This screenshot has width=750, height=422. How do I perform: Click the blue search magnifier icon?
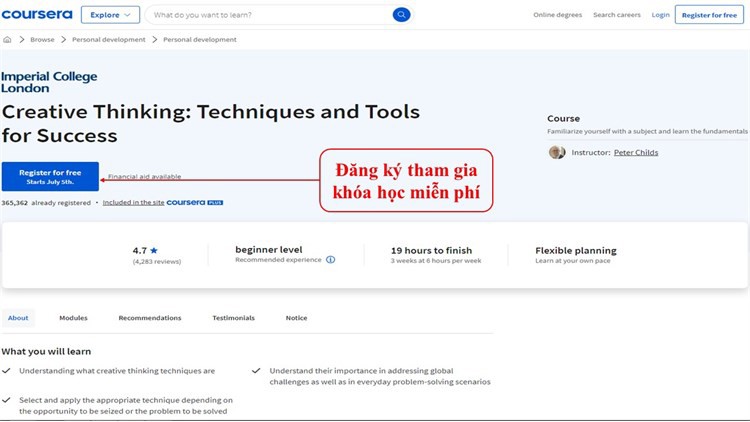pos(401,15)
